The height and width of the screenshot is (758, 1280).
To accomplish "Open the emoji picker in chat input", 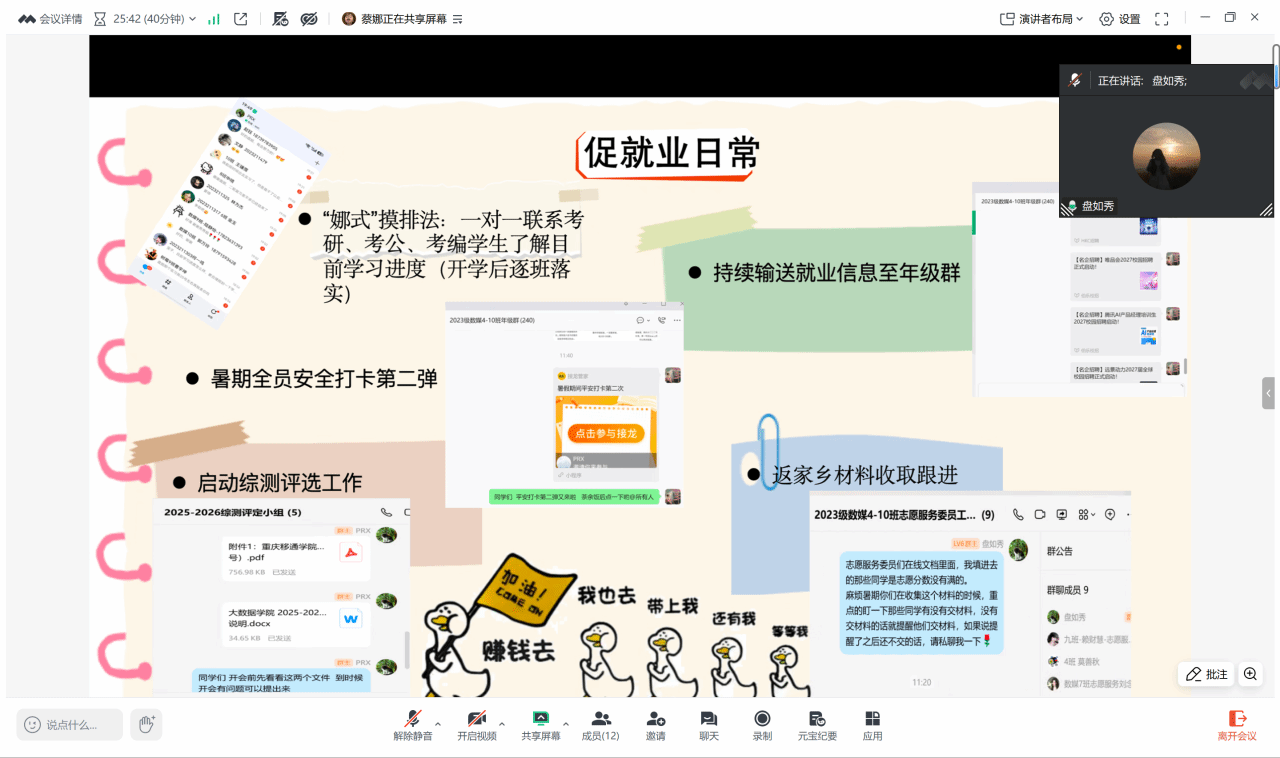I will pyautogui.click(x=32, y=724).
